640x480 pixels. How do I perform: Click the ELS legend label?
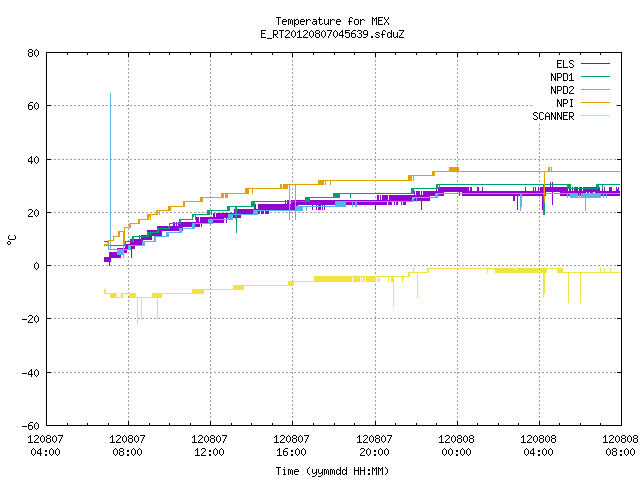pos(565,64)
